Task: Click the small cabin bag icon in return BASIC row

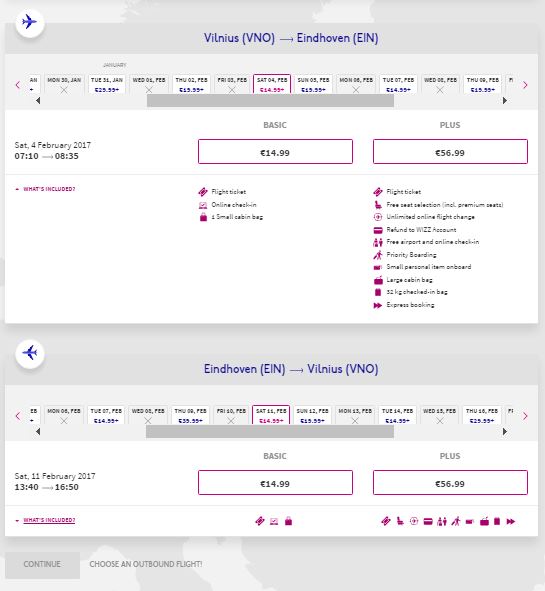Action: [288, 521]
